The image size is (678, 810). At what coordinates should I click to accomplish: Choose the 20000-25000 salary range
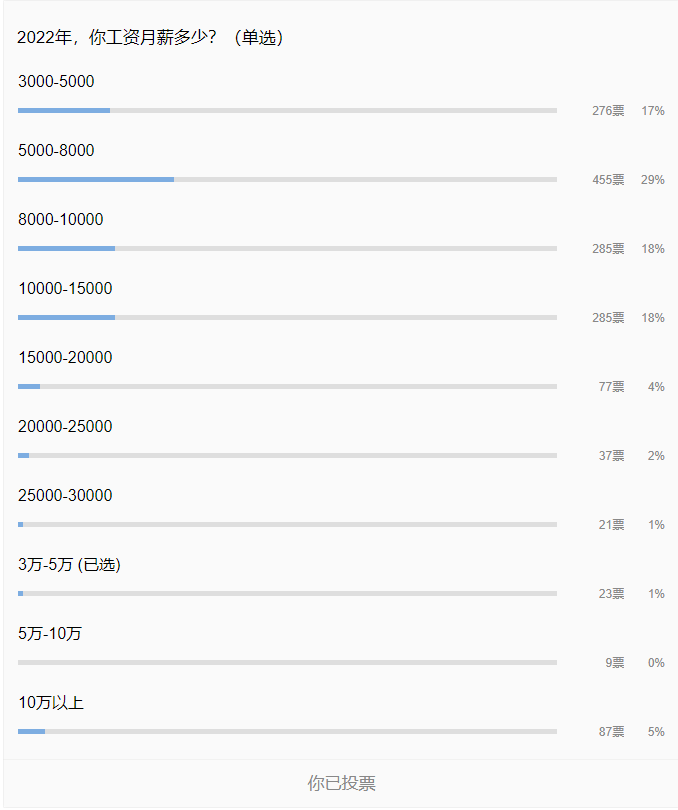point(65,427)
